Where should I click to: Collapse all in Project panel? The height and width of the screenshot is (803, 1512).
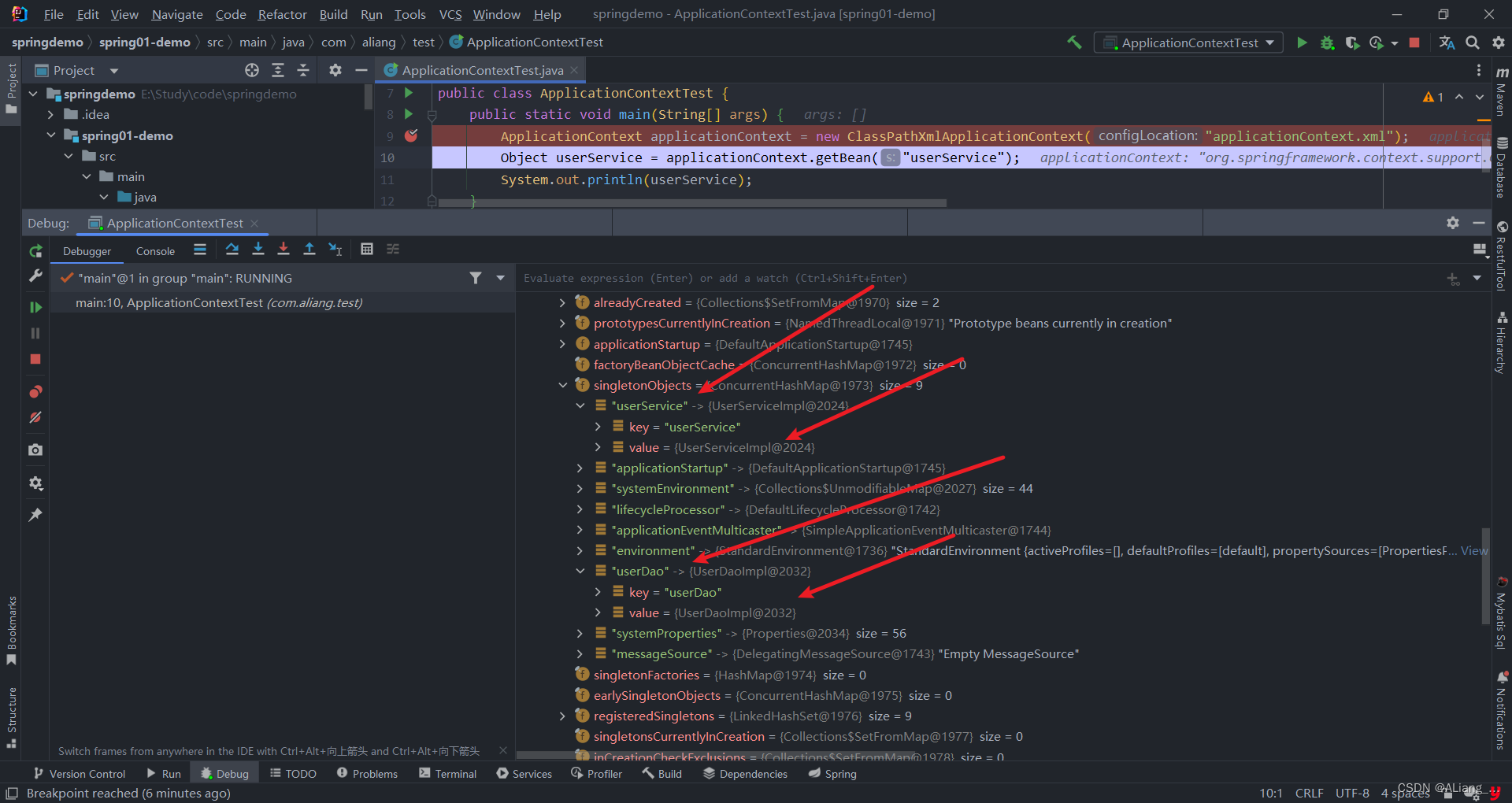303,70
